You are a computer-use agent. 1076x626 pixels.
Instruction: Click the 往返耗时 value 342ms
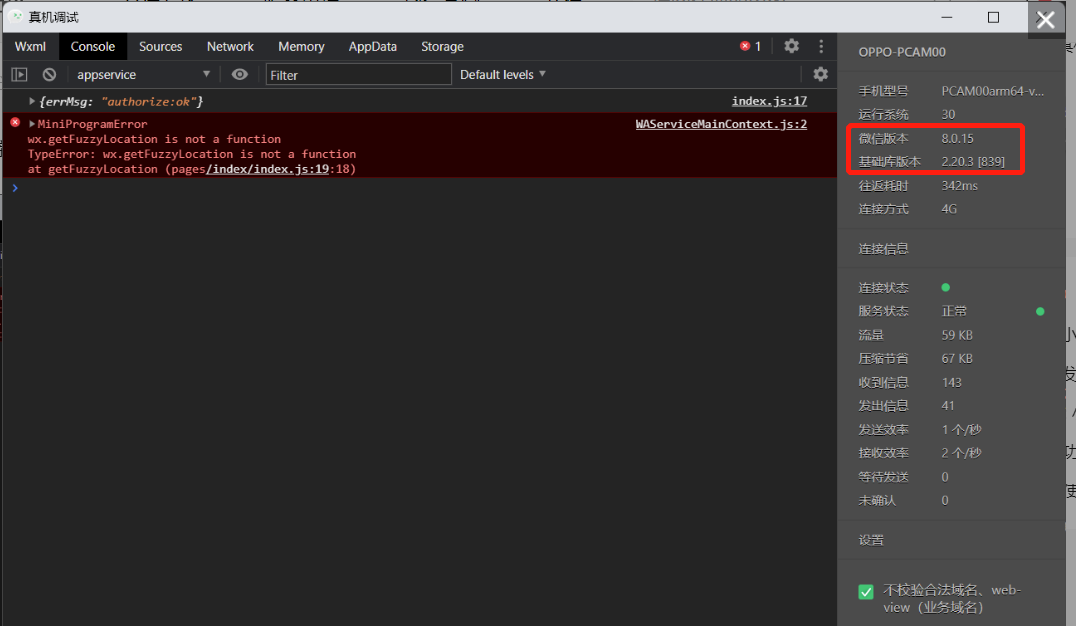point(959,185)
